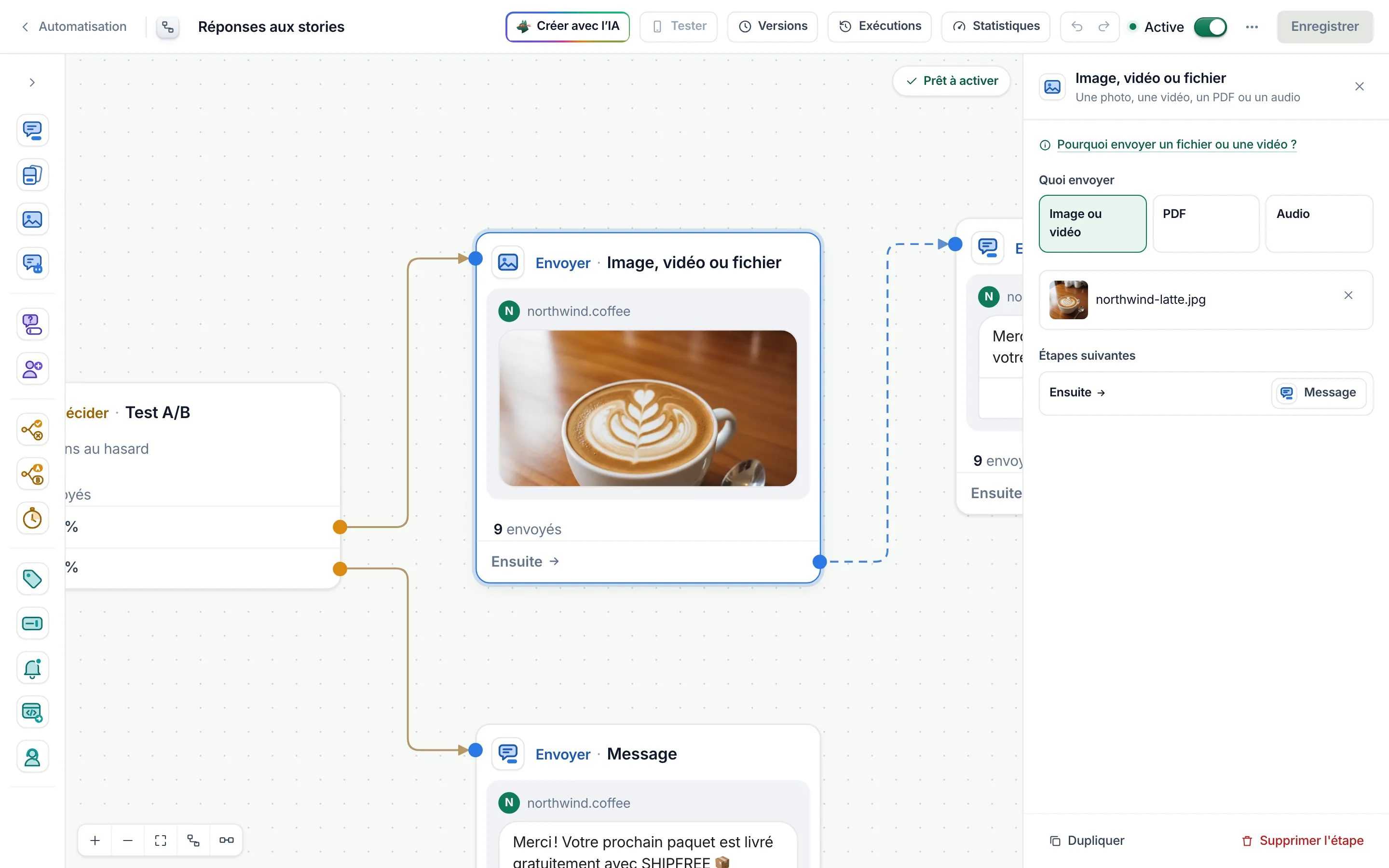Select the Message step icon in sidebar
The height and width of the screenshot is (868, 1389).
[x=32, y=130]
